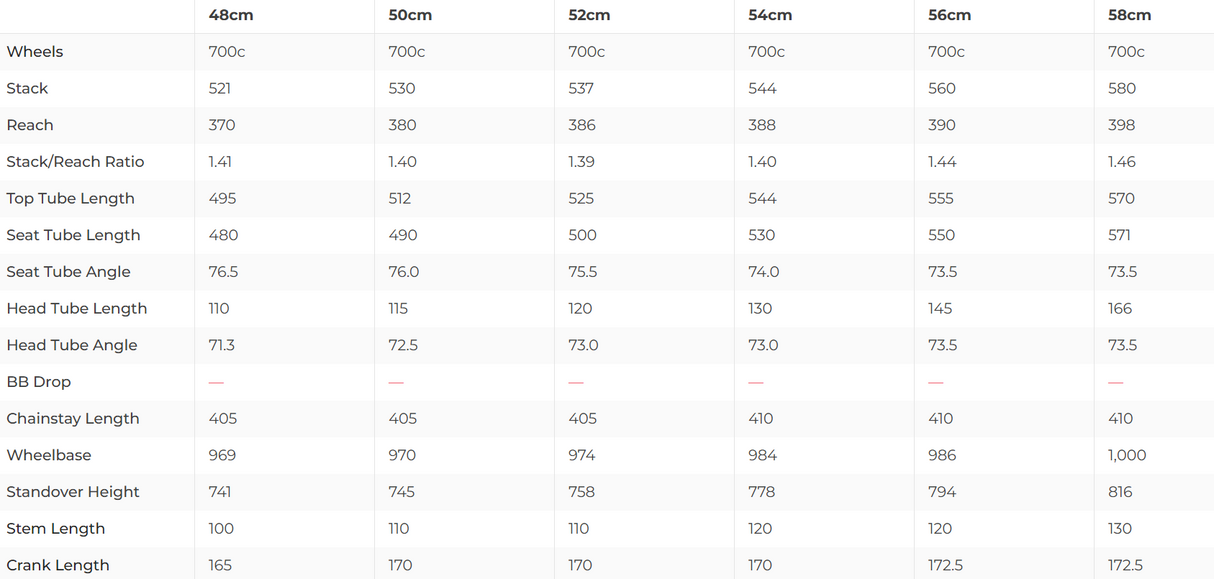
Task: Click the 71.3 head tube angle value
Action: click(x=222, y=345)
